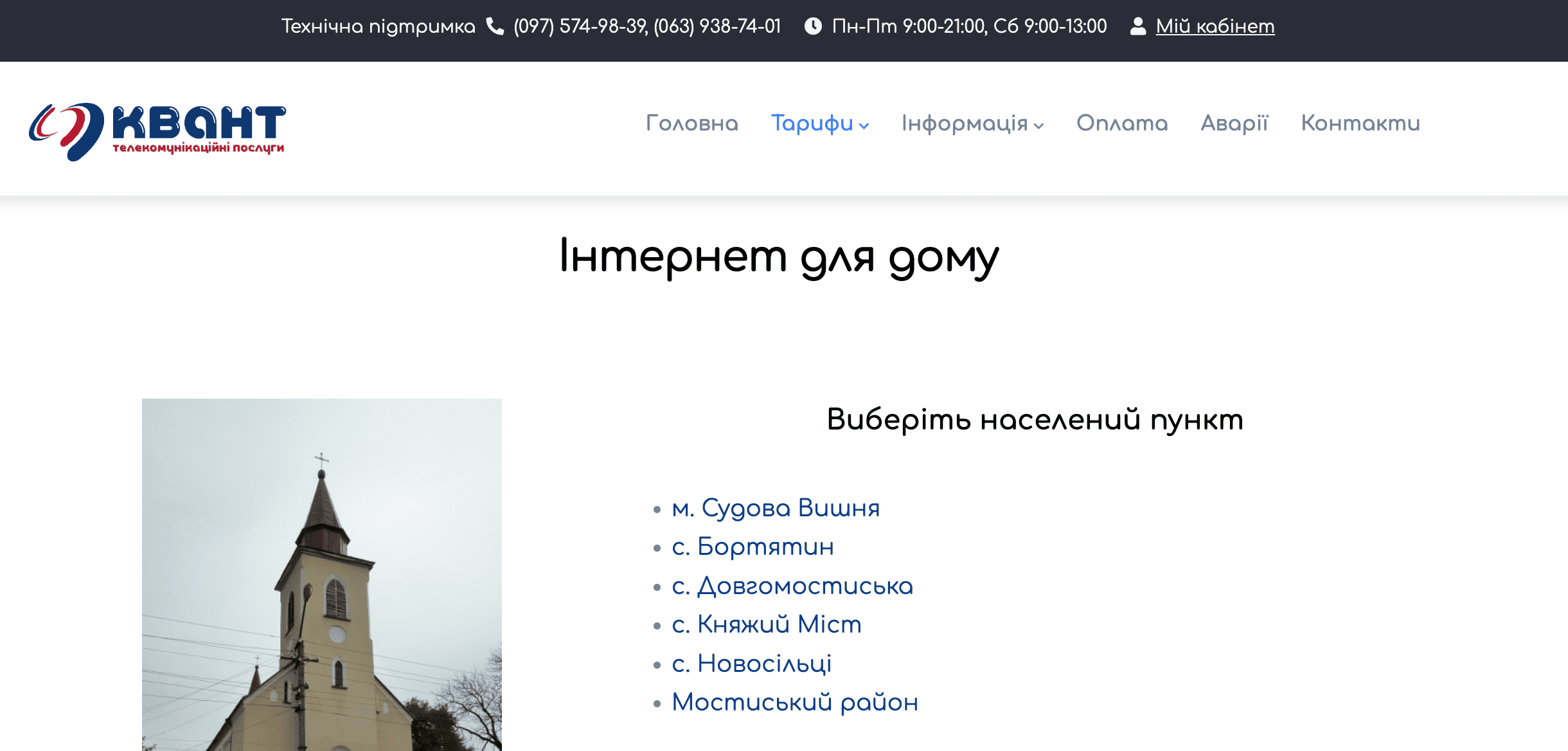Open the Мостиський район link
Screen dimensions: 1568x751
[795, 702]
